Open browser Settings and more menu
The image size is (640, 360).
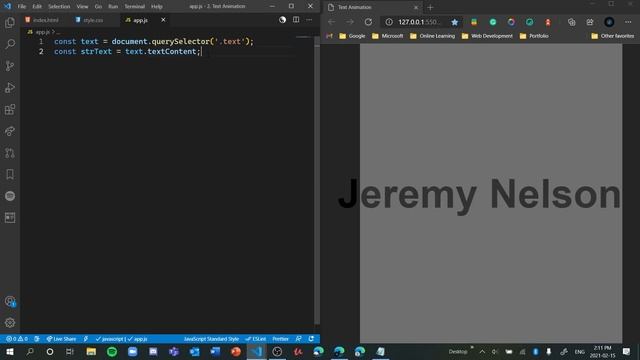tap(628, 22)
